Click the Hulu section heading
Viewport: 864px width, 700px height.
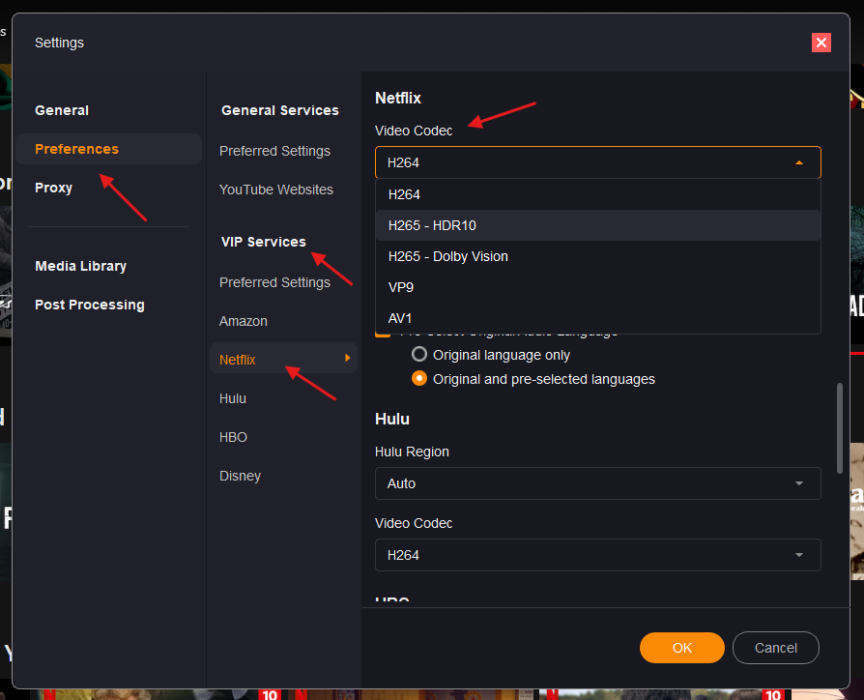click(x=392, y=419)
